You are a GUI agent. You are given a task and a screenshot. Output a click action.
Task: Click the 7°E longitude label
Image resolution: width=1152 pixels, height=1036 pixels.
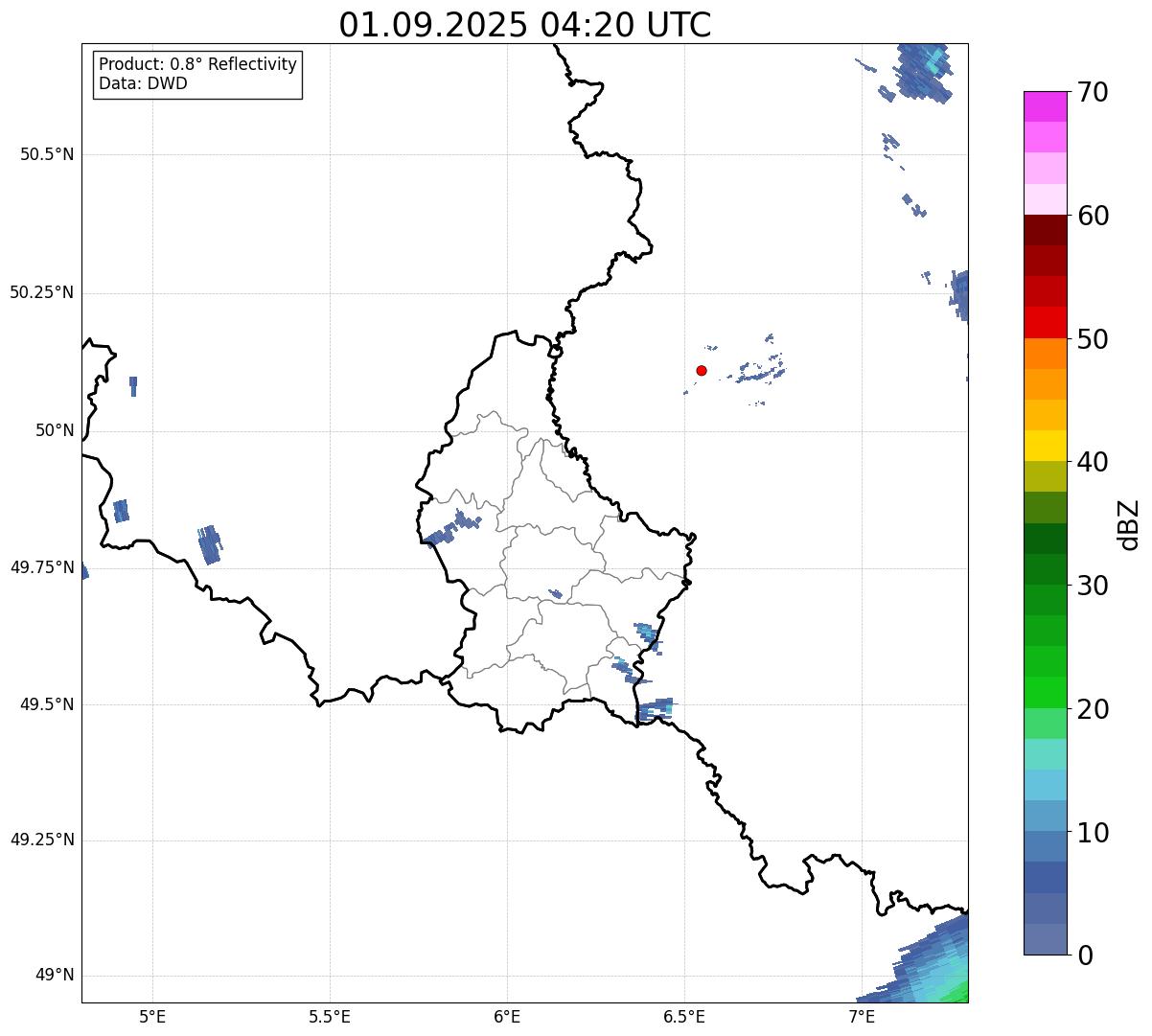(x=862, y=1017)
